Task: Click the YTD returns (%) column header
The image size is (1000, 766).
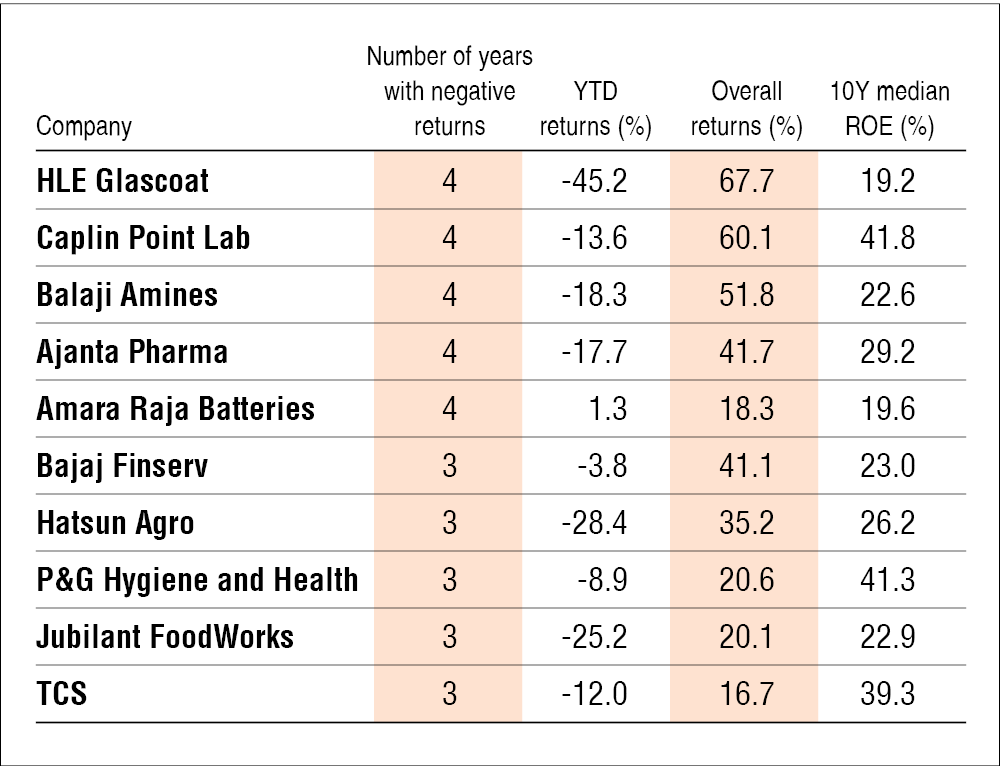Action: 595,110
